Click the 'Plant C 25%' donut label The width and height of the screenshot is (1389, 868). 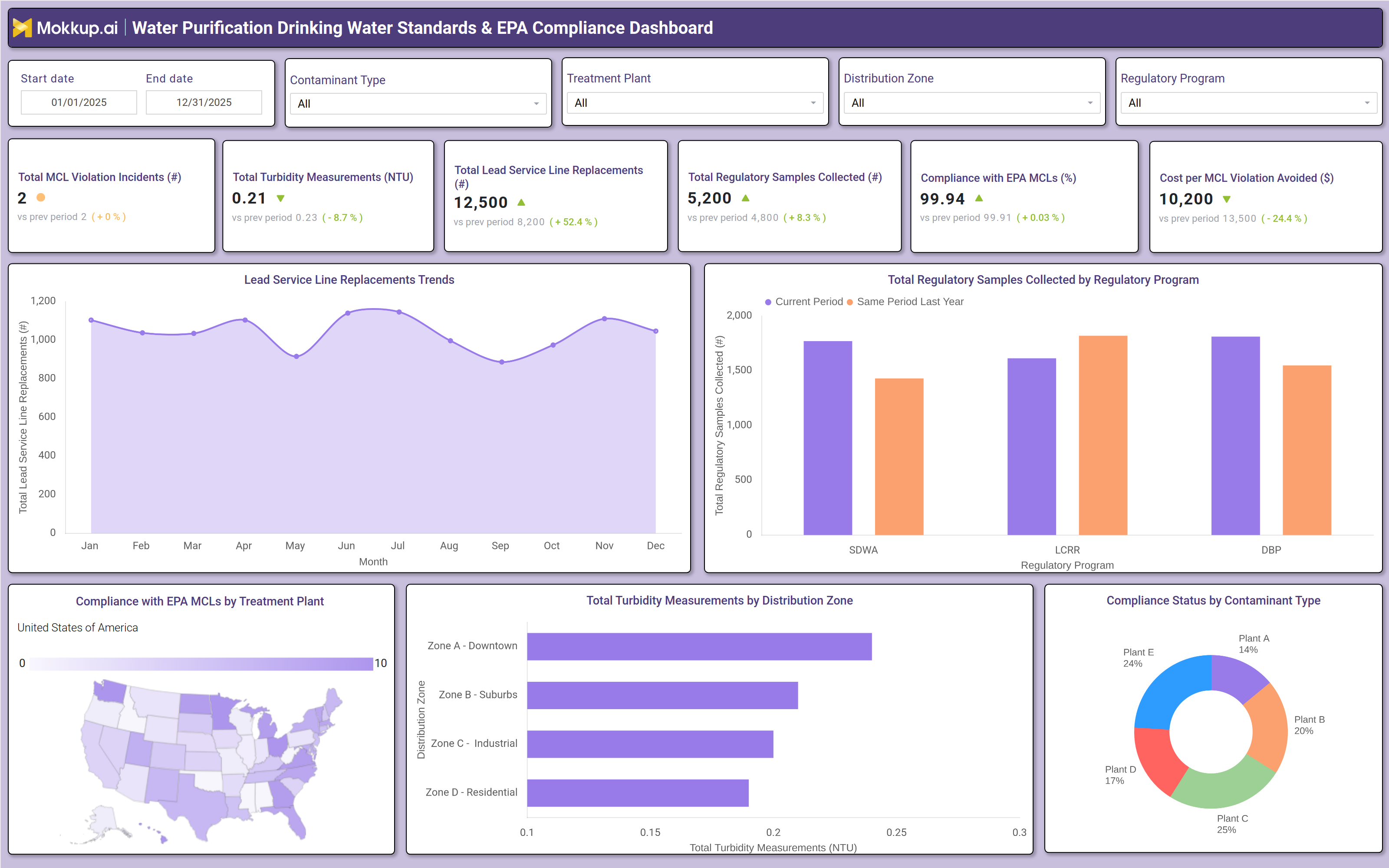[1232, 824]
